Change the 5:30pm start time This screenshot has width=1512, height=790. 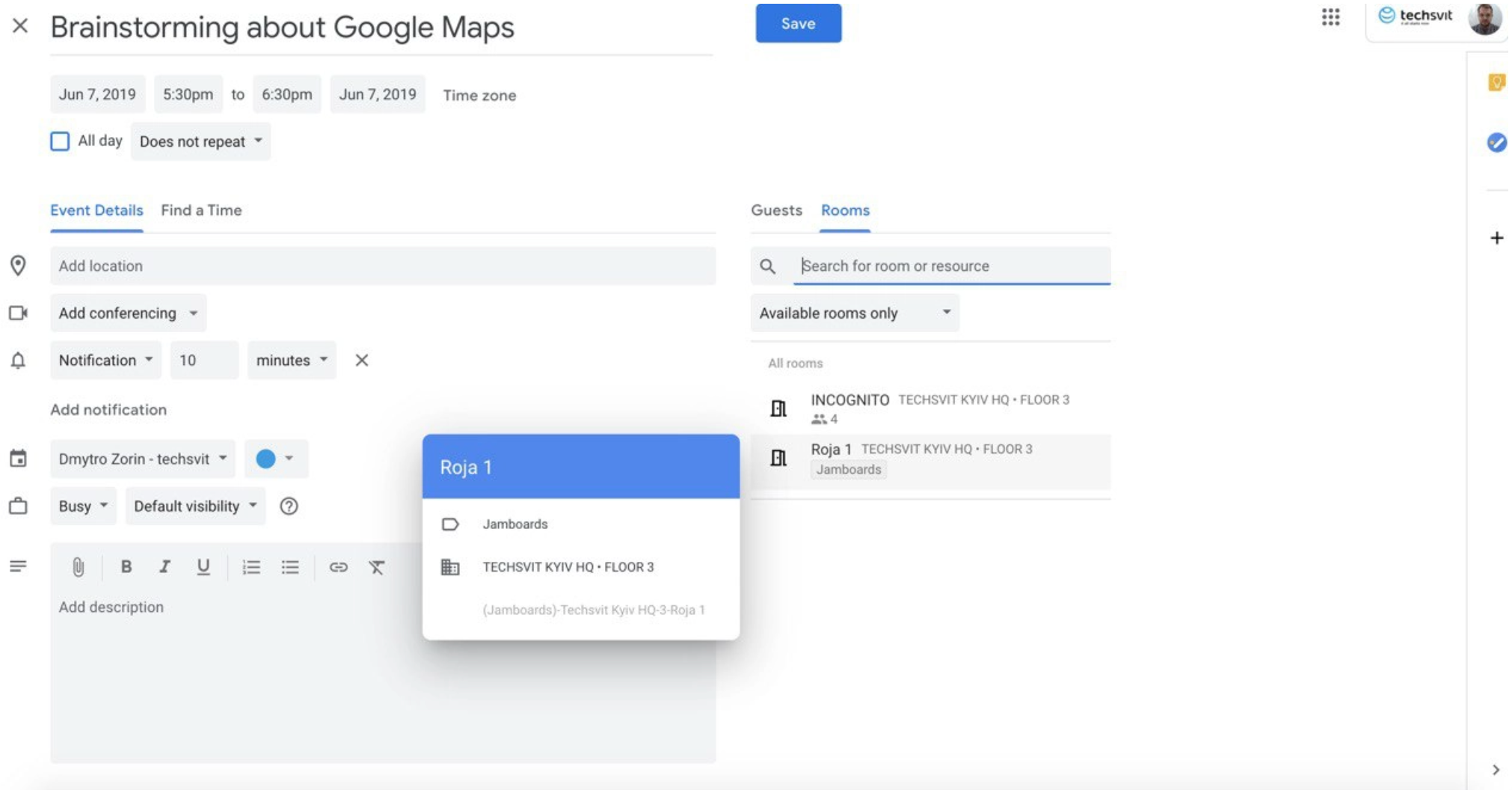(x=188, y=94)
